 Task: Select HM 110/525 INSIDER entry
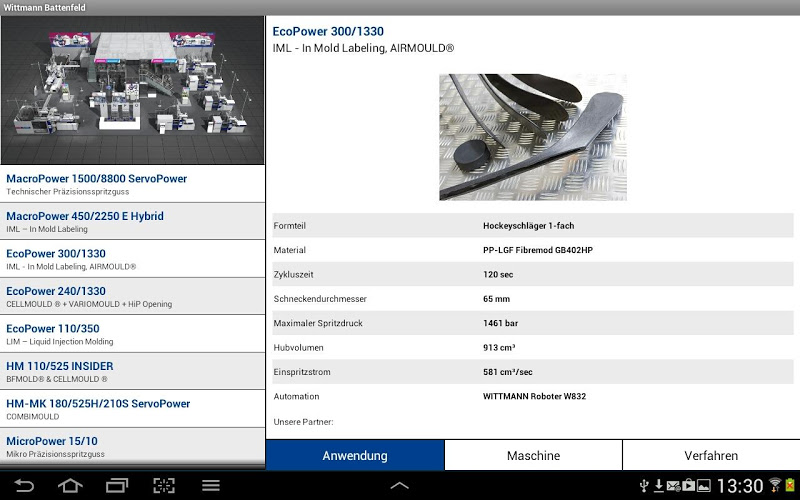[x=133, y=371]
